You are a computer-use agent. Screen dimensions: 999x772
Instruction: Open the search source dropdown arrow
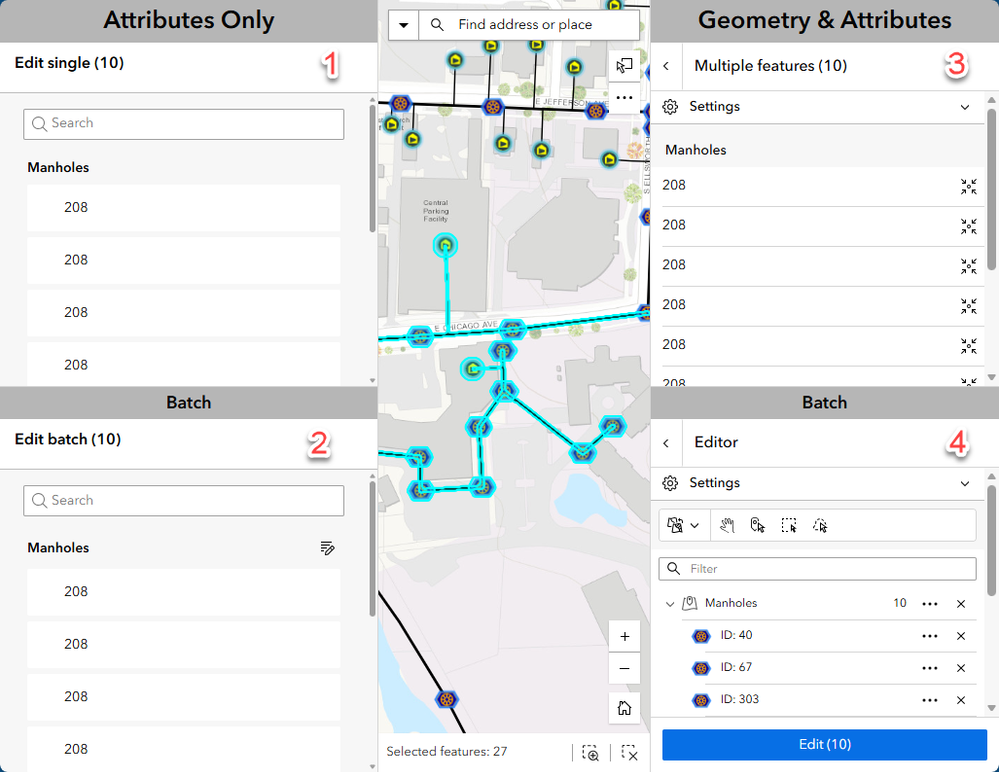tap(403, 25)
